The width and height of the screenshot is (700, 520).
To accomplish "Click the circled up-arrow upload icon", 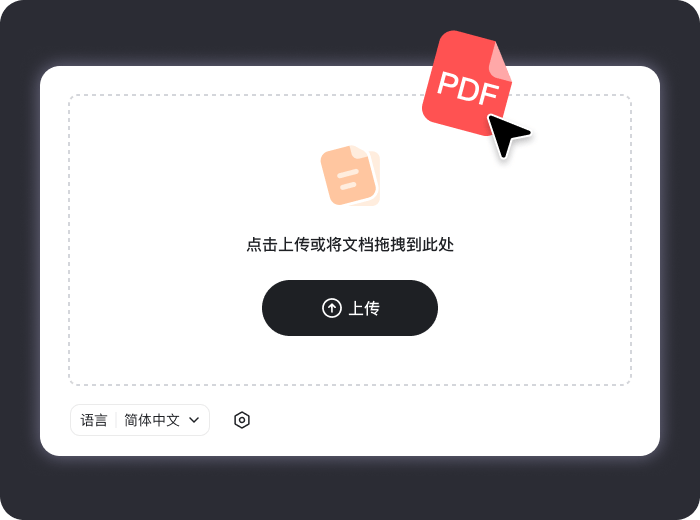I will [332, 308].
